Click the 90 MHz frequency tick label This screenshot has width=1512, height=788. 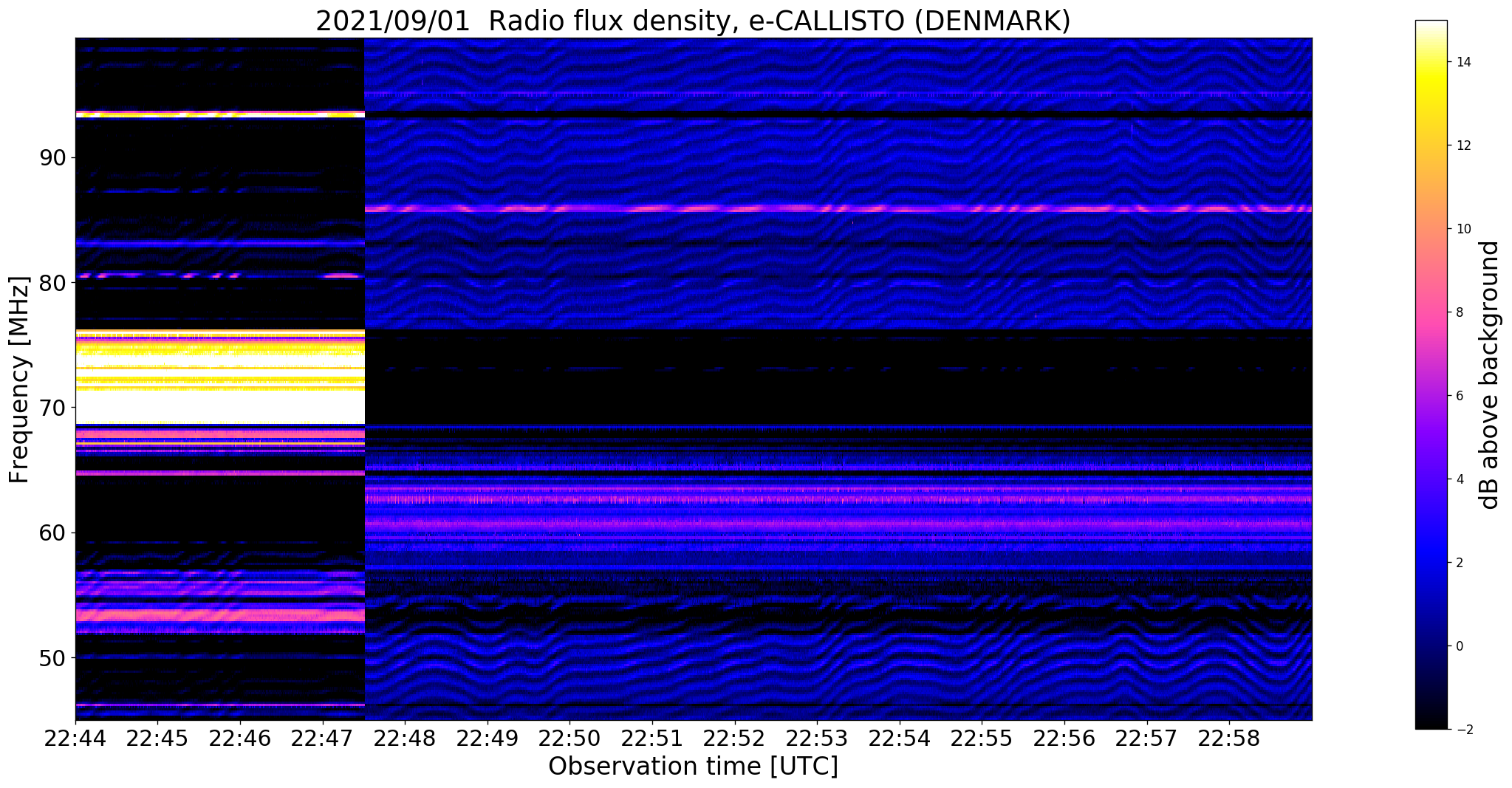point(54,158)
